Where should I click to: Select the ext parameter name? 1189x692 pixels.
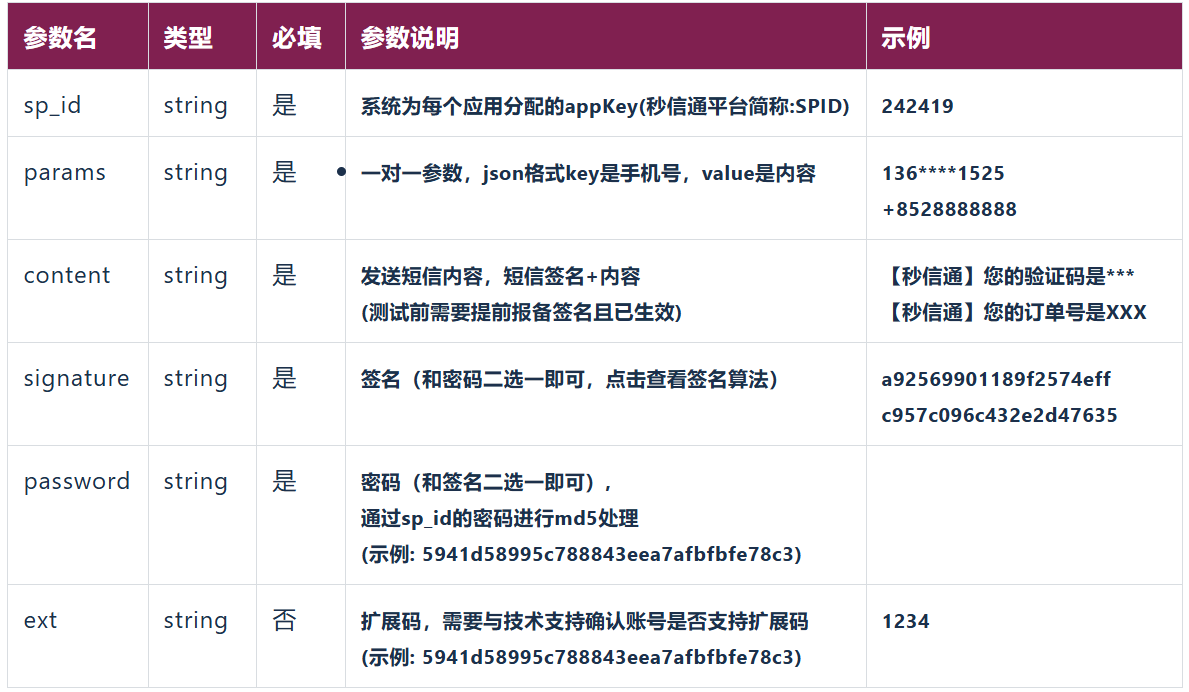coord(40,621)
